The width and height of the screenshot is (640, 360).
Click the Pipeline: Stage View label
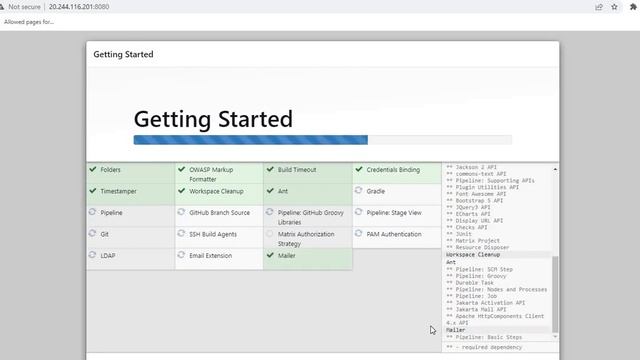pyautogui.click(x=394, y=213)
